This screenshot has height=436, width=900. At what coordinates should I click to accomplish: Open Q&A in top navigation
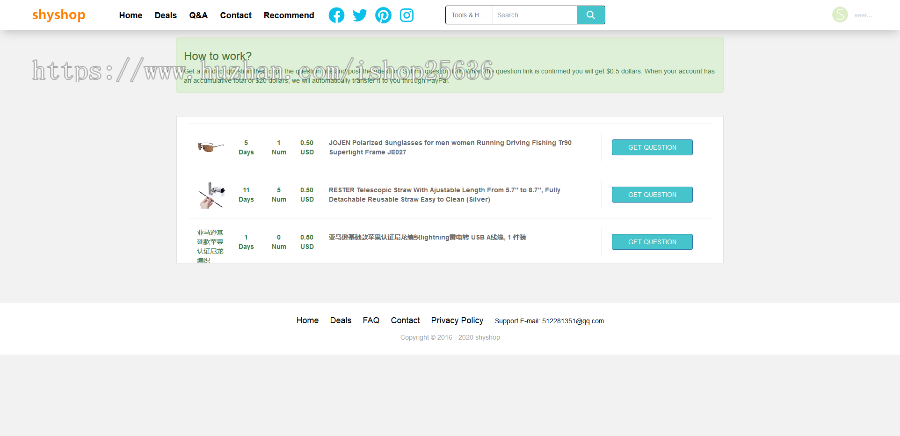[199, 15]
